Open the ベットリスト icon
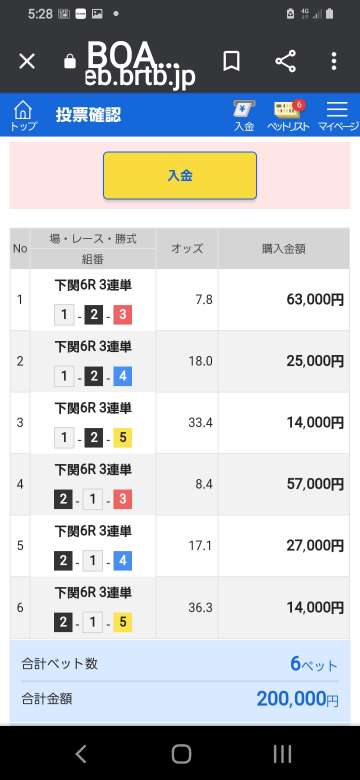Screen dimensions: 360x780 pyautogui.click(x=288, y=115)
